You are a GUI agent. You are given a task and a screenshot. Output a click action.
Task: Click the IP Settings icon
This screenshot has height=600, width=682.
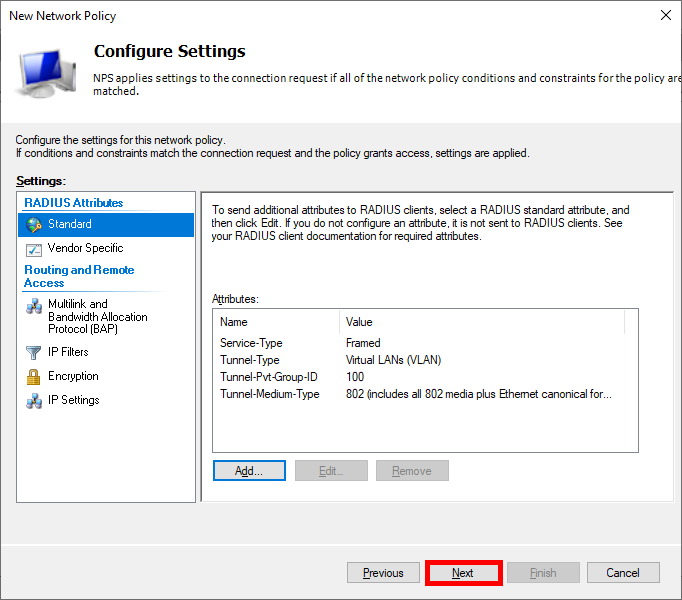pos(33,401)
